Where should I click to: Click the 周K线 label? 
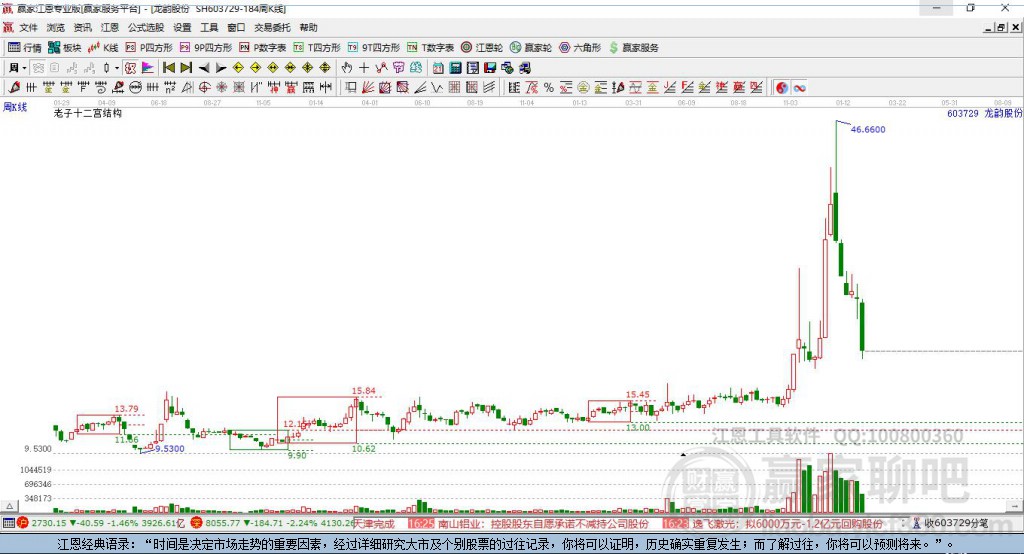coord(15,107)
